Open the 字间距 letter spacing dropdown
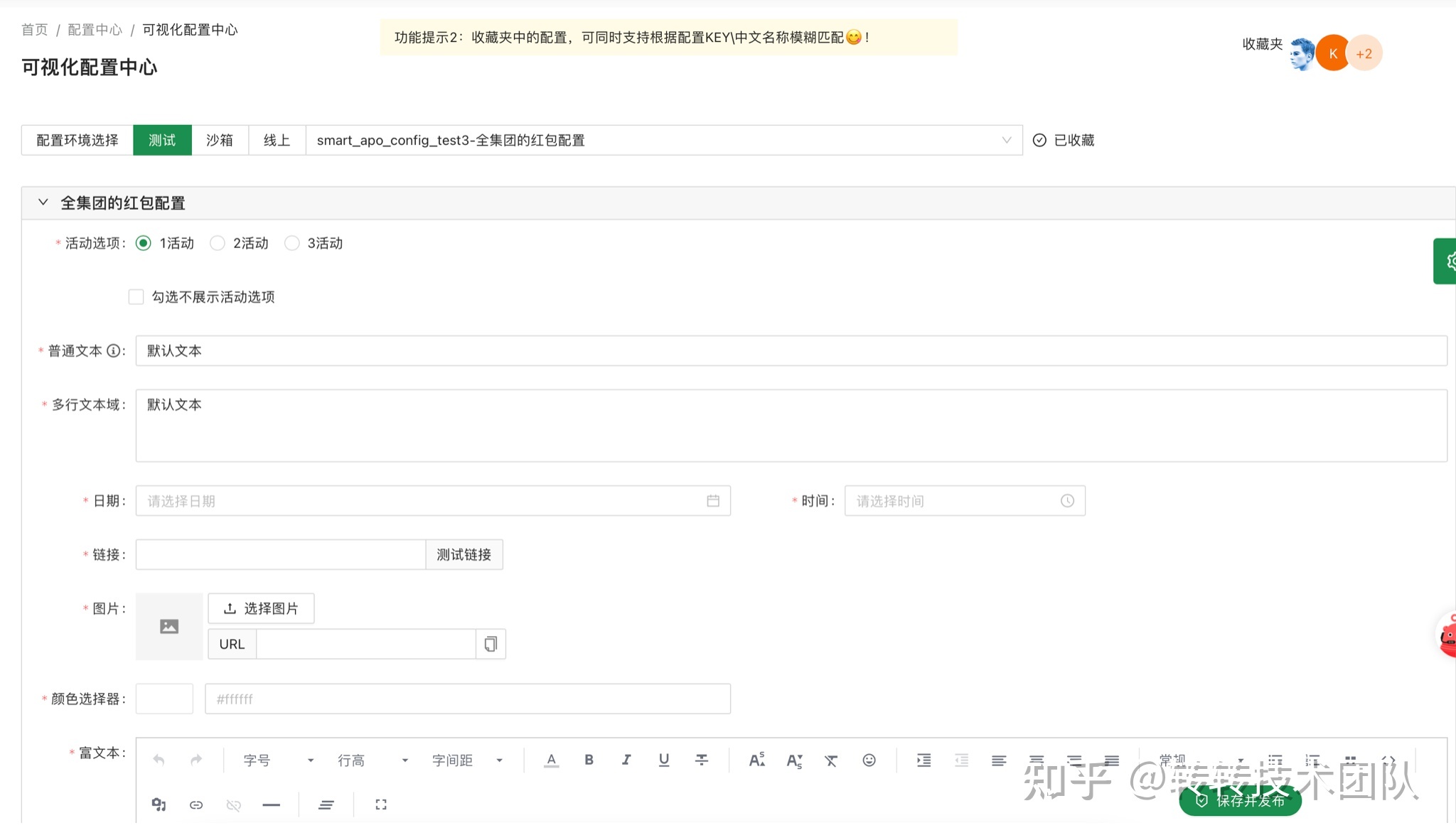1456x840 pixels. (x=467, y=760)
